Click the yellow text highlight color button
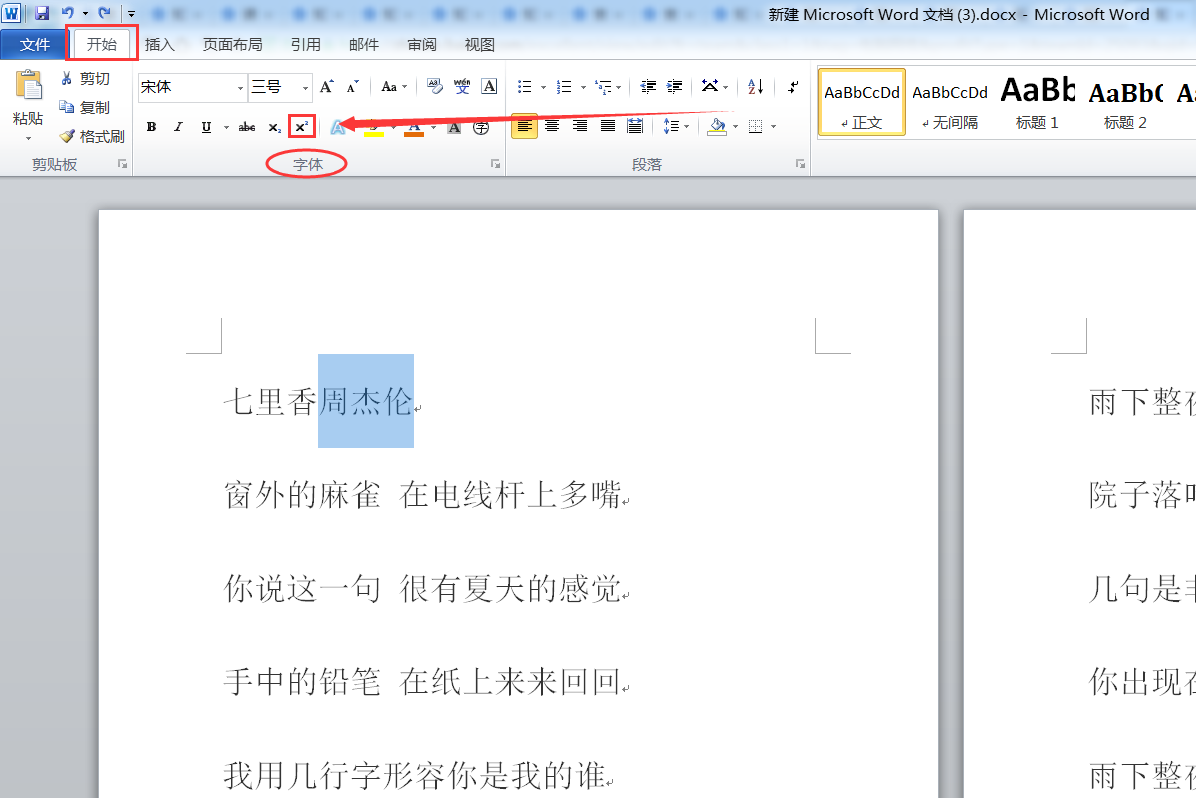1196x798 pixels. point(374,127)
